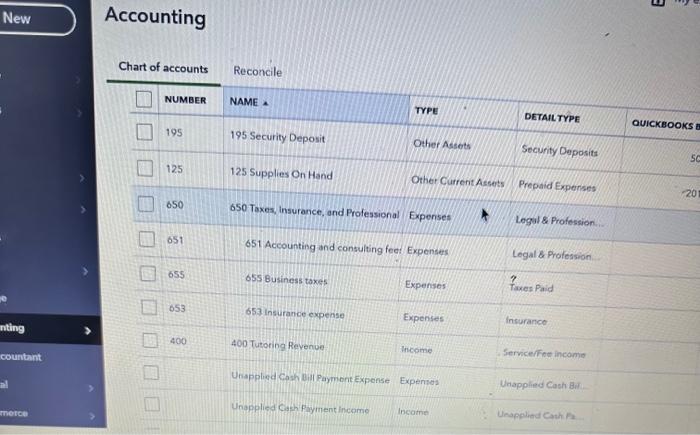This screenshot has width=700, height=435.
Task: Toggle the select-all checkbox in header
Action: (x=144, y=99)
